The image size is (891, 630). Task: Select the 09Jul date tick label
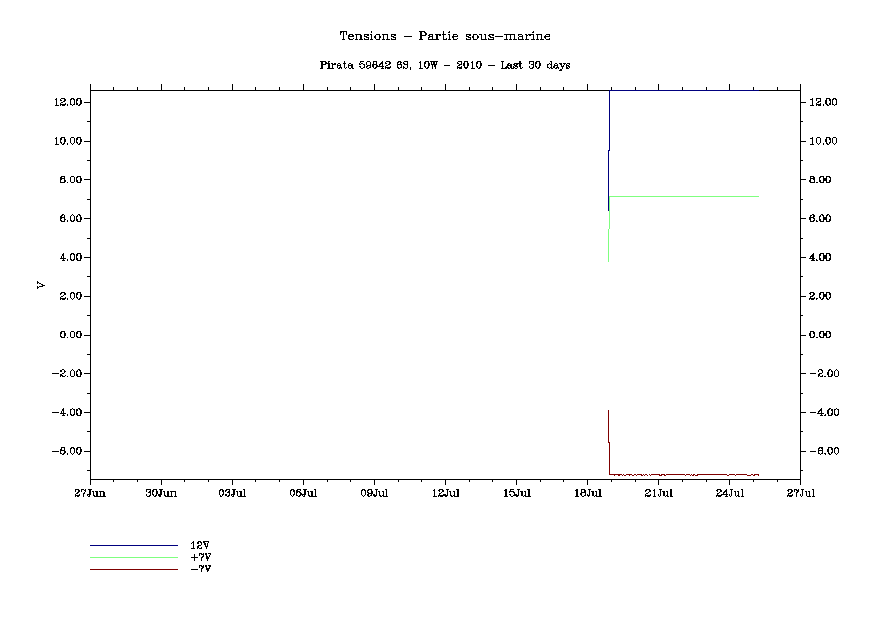(374, 493)
